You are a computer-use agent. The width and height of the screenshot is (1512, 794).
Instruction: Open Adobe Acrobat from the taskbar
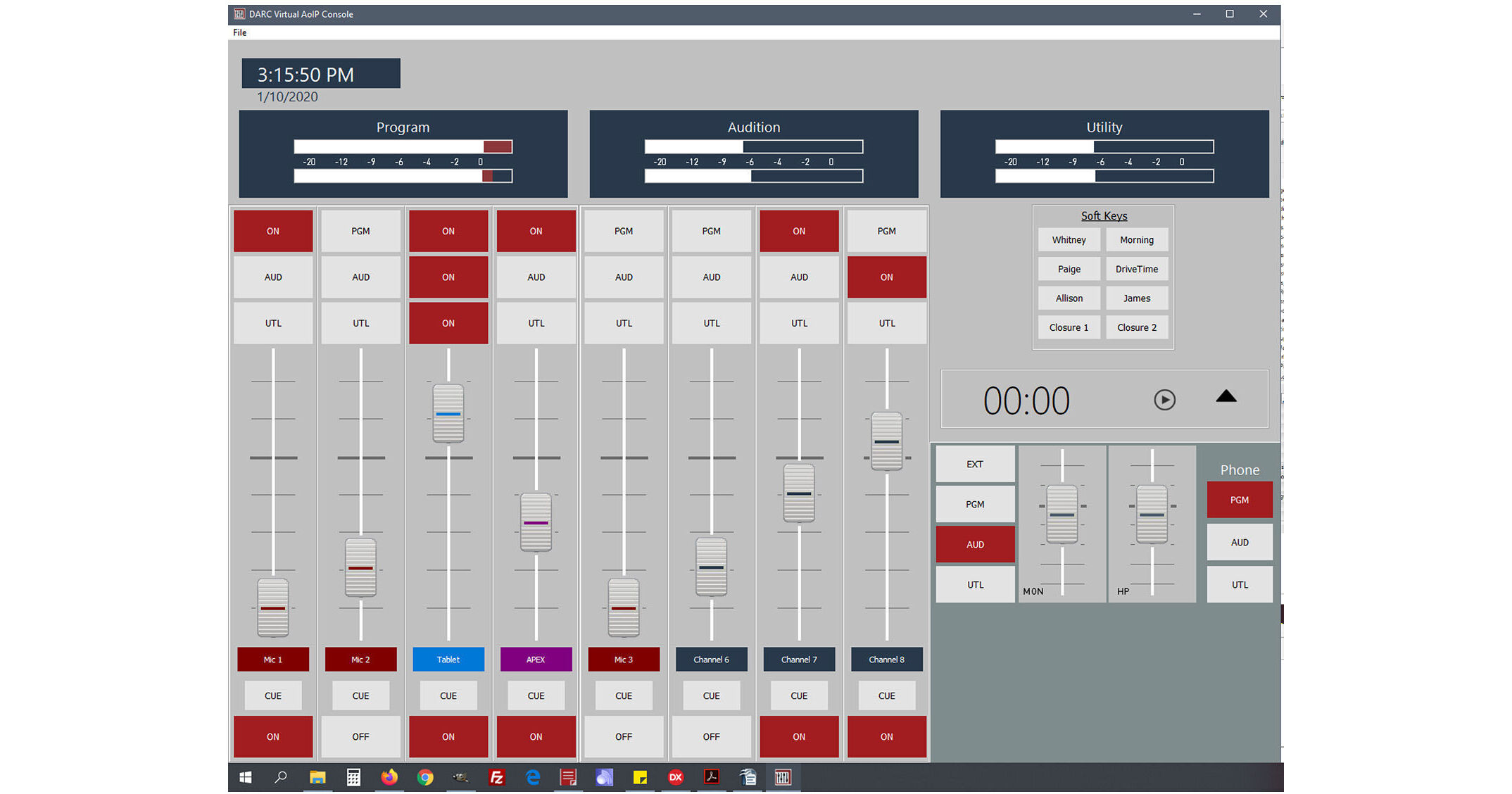click(x=712, y=777)
